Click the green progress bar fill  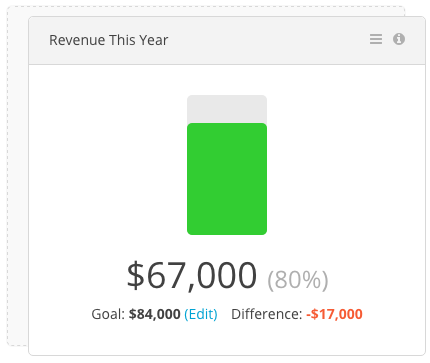pyautogui.click(x=227, y=179)
